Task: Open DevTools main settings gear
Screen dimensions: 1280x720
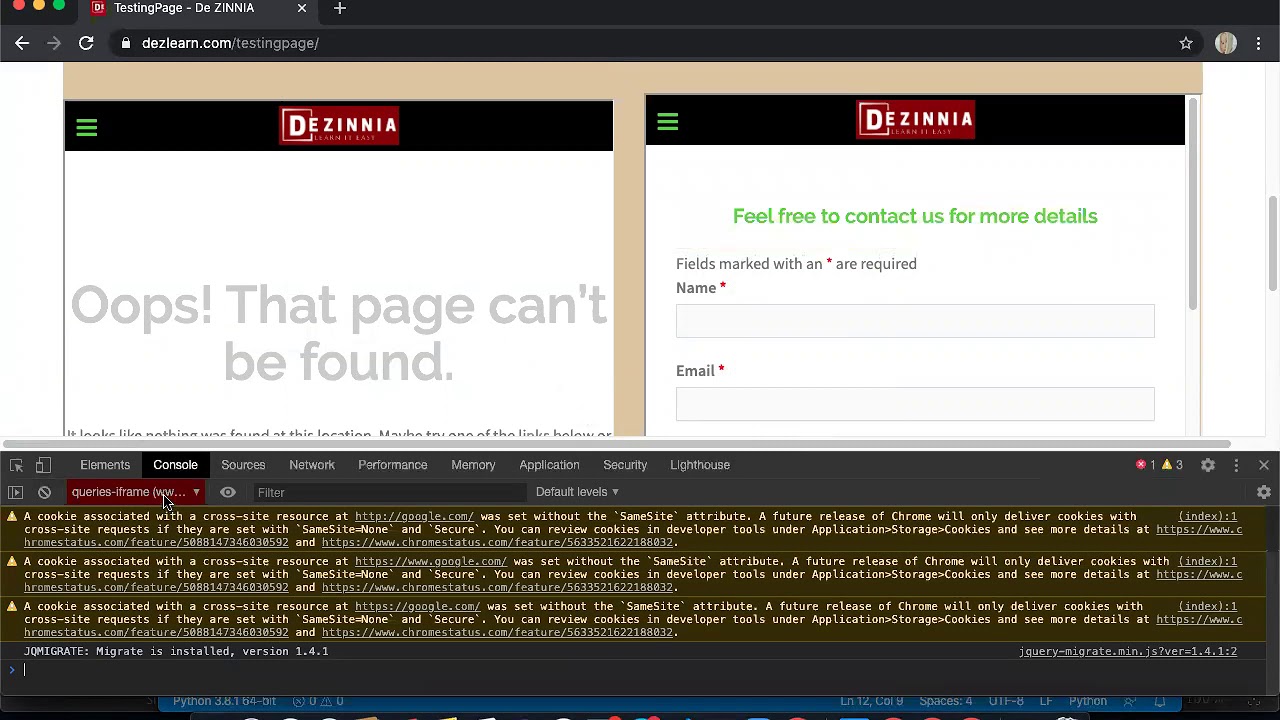Action: 1208,465
